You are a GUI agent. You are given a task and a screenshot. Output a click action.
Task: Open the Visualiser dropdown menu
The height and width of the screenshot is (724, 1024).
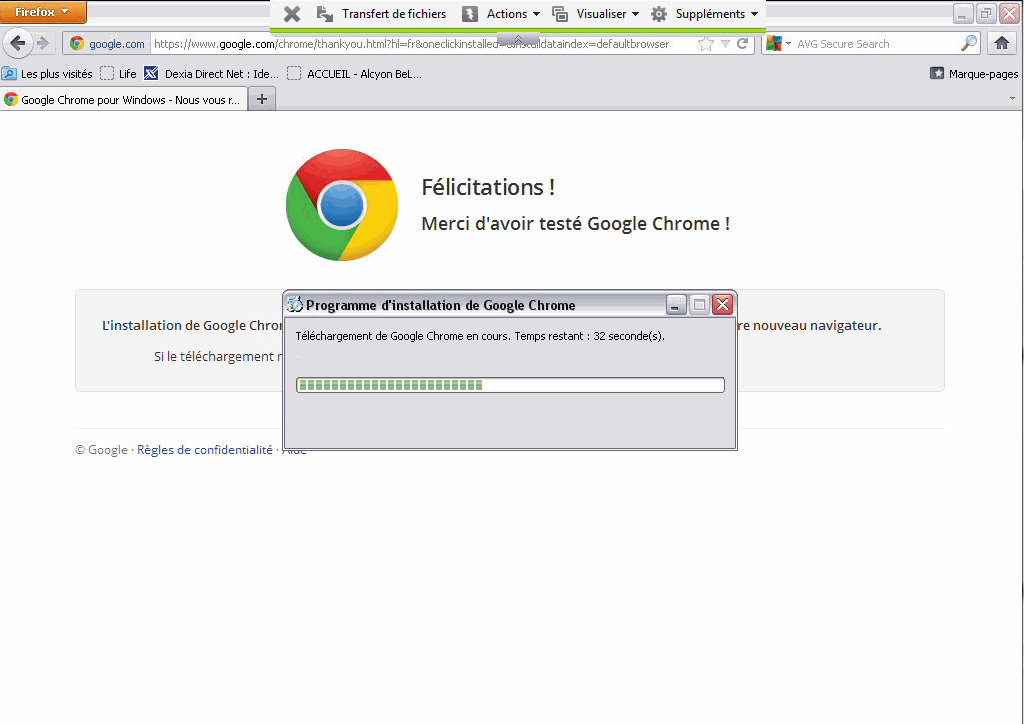click(596, 14)
